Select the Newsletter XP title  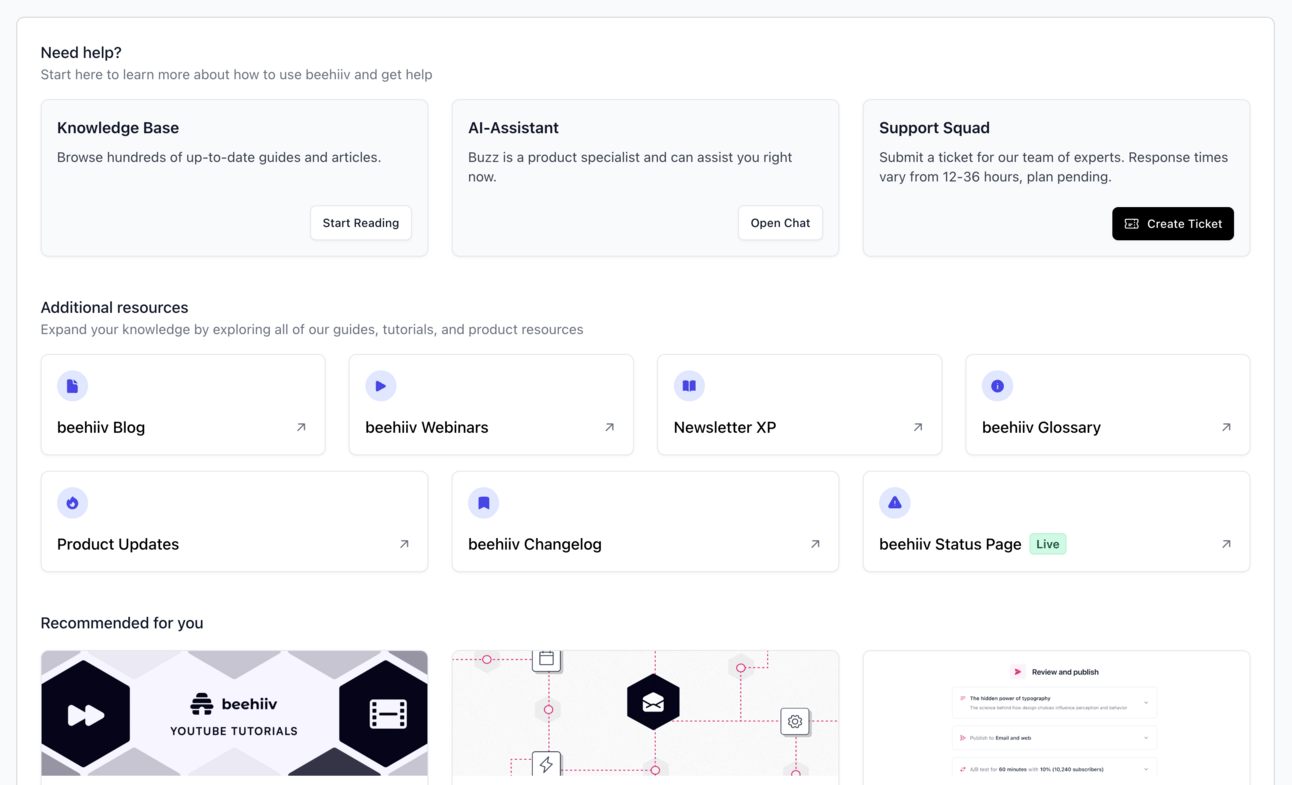tap(725, 427)
